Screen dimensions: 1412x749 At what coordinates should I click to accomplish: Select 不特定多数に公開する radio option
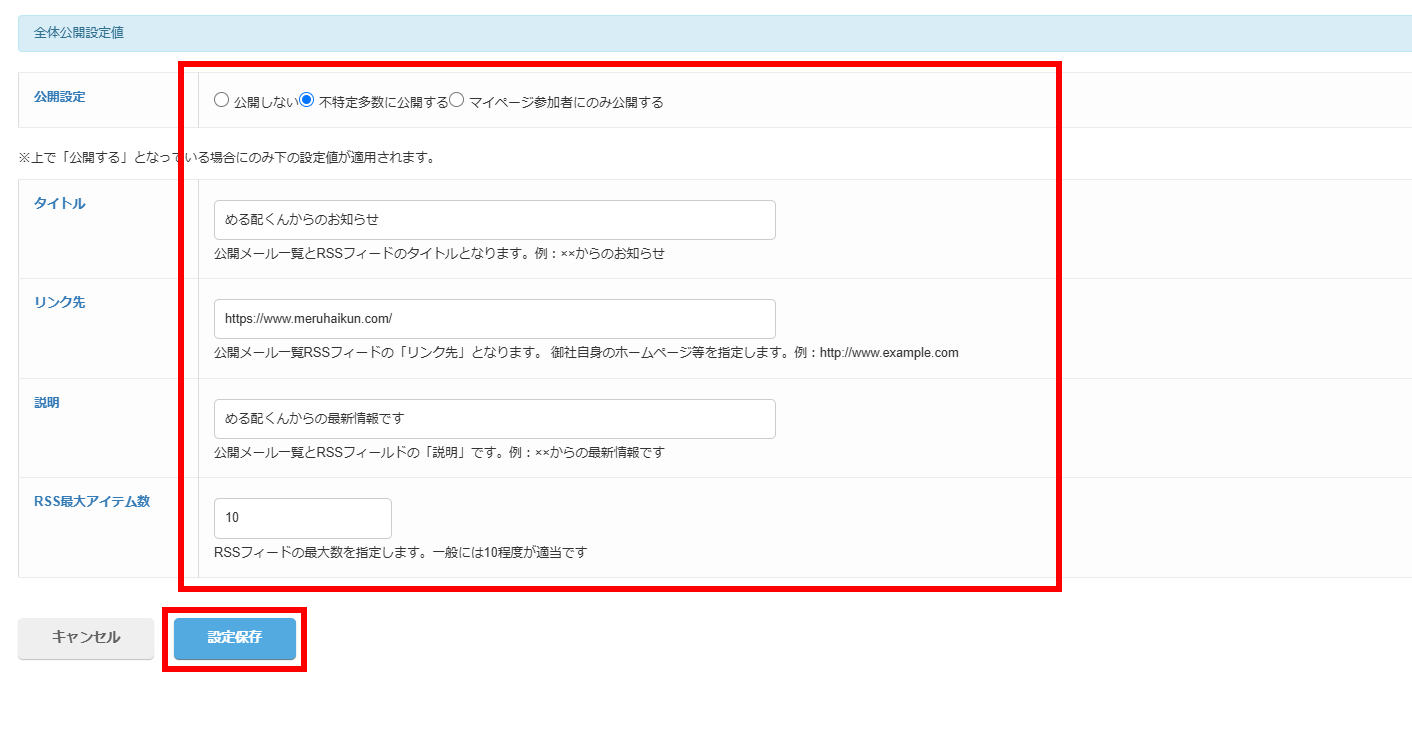click(307, 100)
